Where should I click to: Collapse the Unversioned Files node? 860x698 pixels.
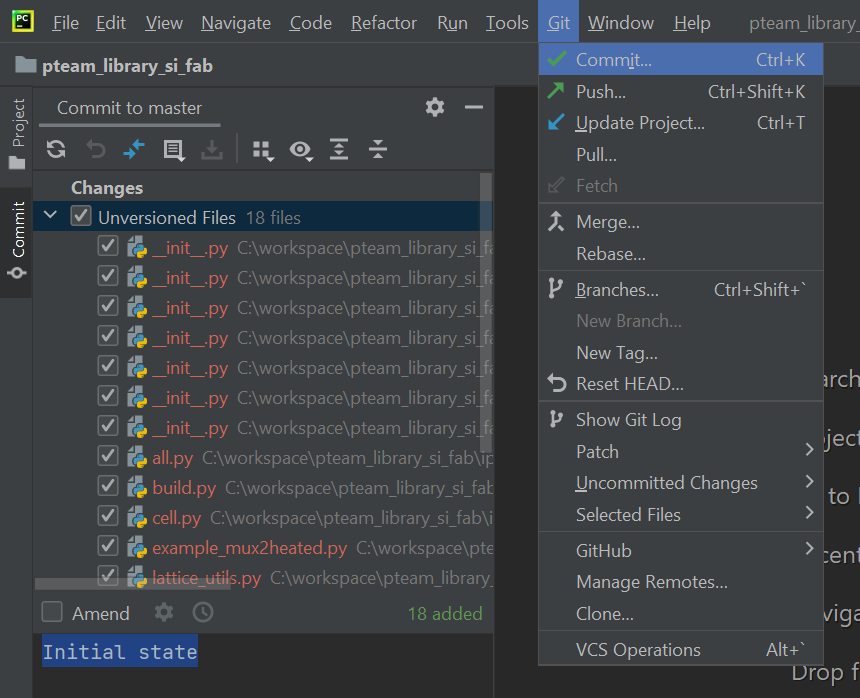click(x=51, y=216)
